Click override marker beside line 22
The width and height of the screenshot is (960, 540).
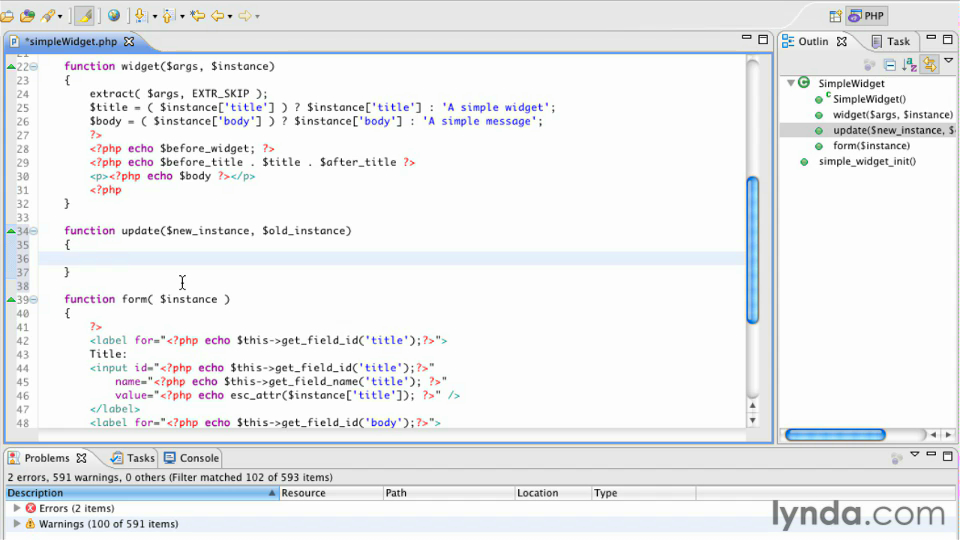point(10,67)
